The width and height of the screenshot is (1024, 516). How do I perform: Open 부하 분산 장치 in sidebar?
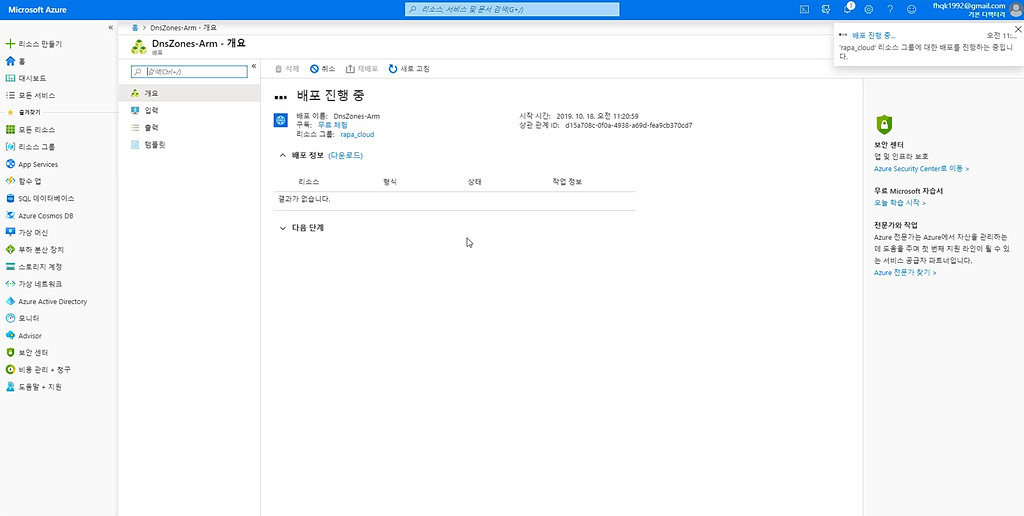point(34,250)
